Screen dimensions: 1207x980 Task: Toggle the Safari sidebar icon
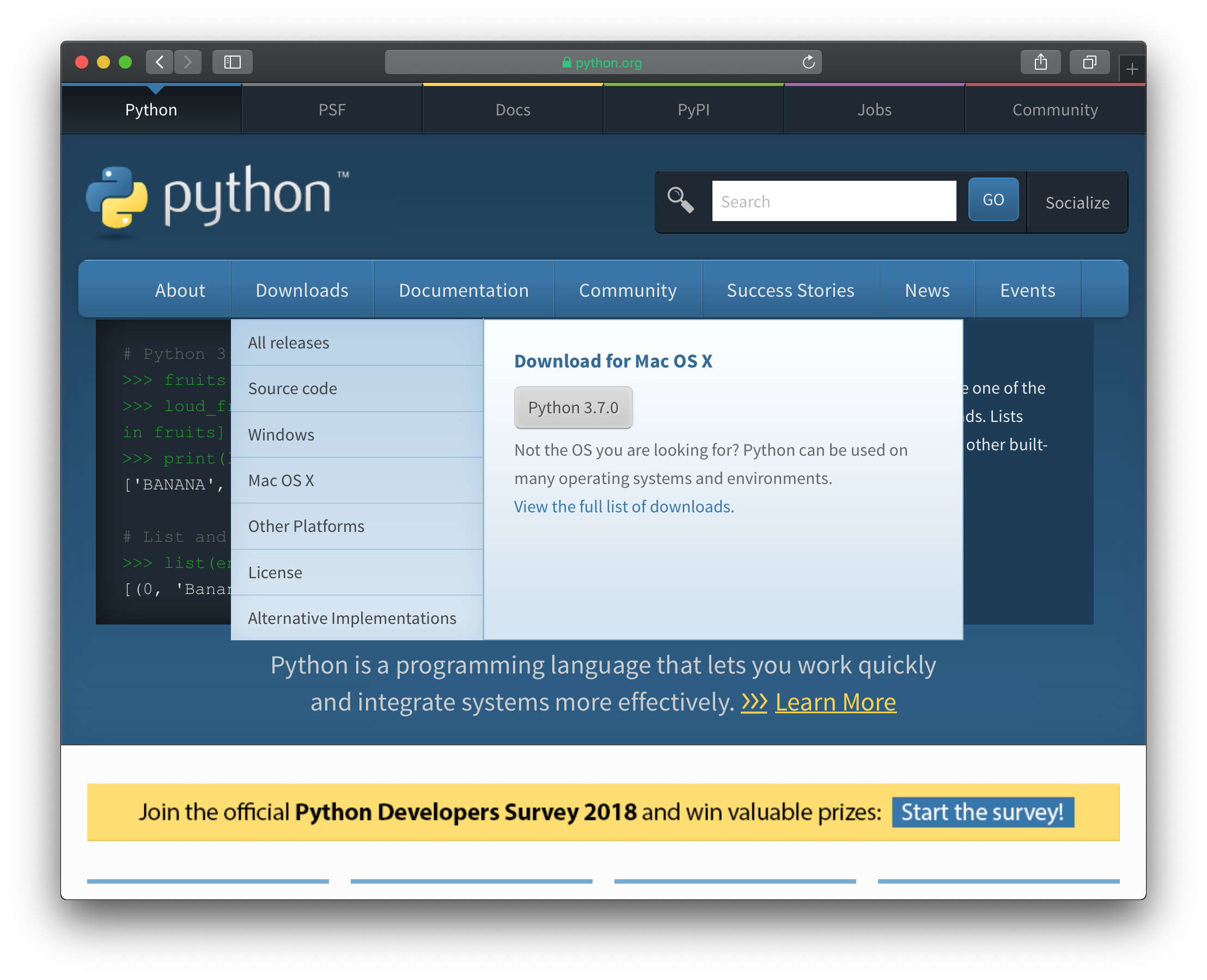point(232,62)
